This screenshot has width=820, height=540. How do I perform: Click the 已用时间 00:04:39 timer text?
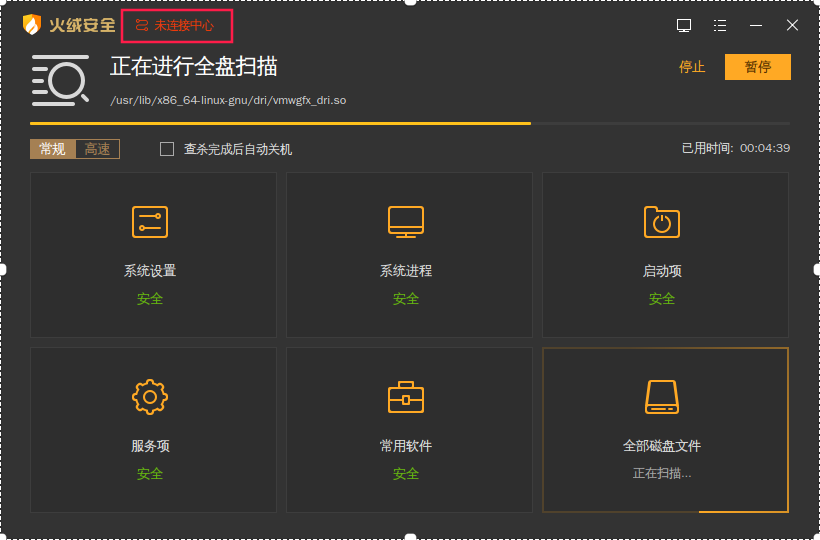[x=736, y=148]
